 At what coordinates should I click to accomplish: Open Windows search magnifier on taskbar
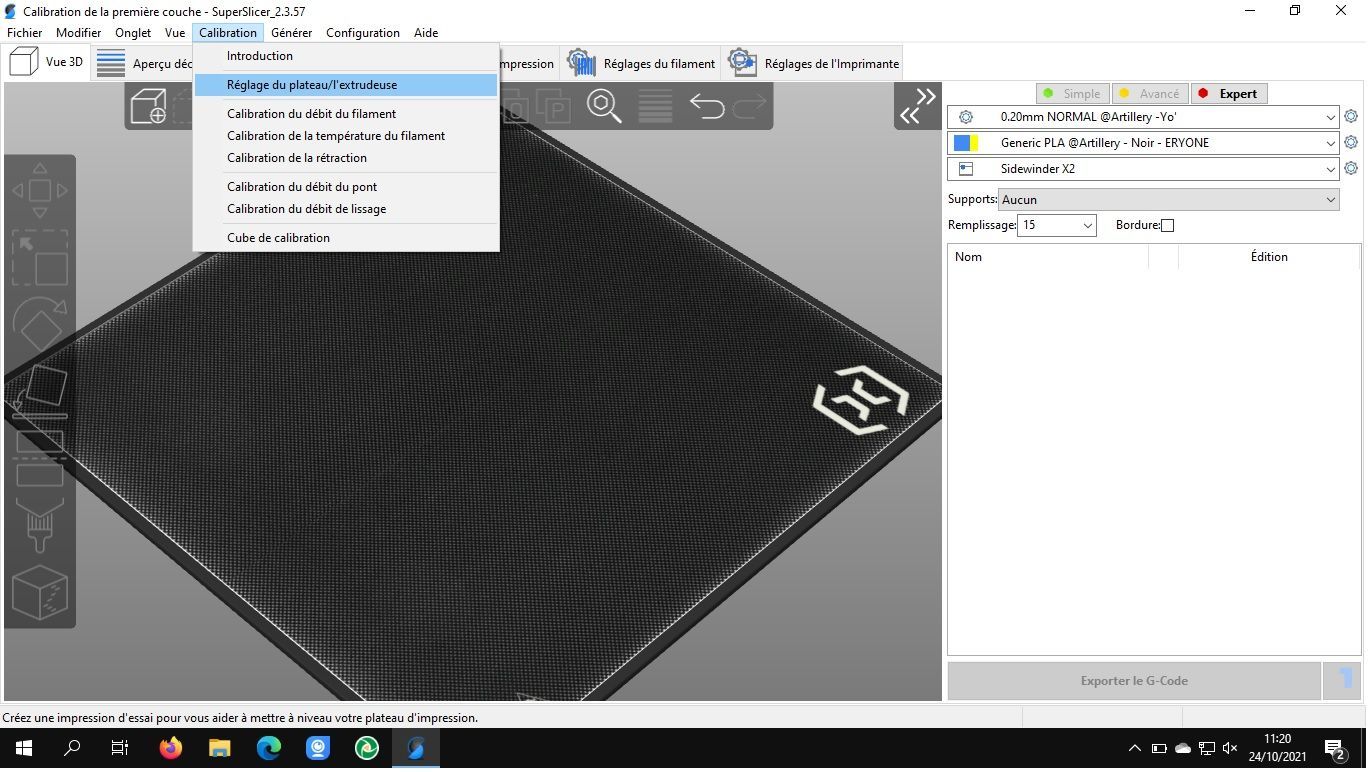[72, 748]
